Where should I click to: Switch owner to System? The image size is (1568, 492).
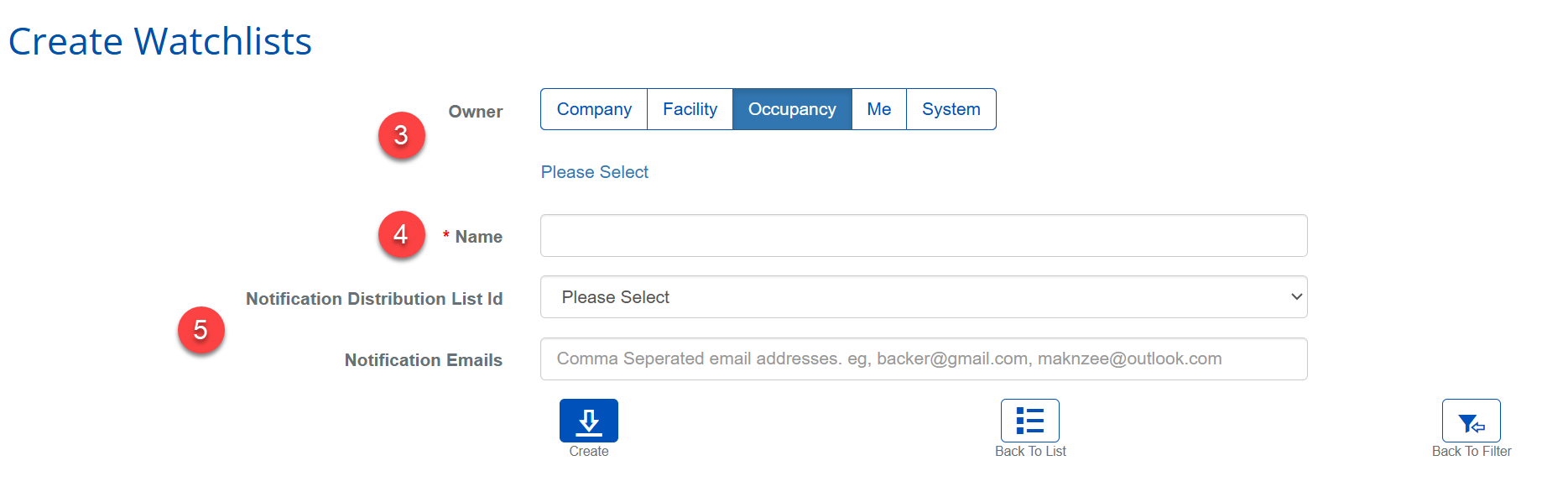coord(951,109)
